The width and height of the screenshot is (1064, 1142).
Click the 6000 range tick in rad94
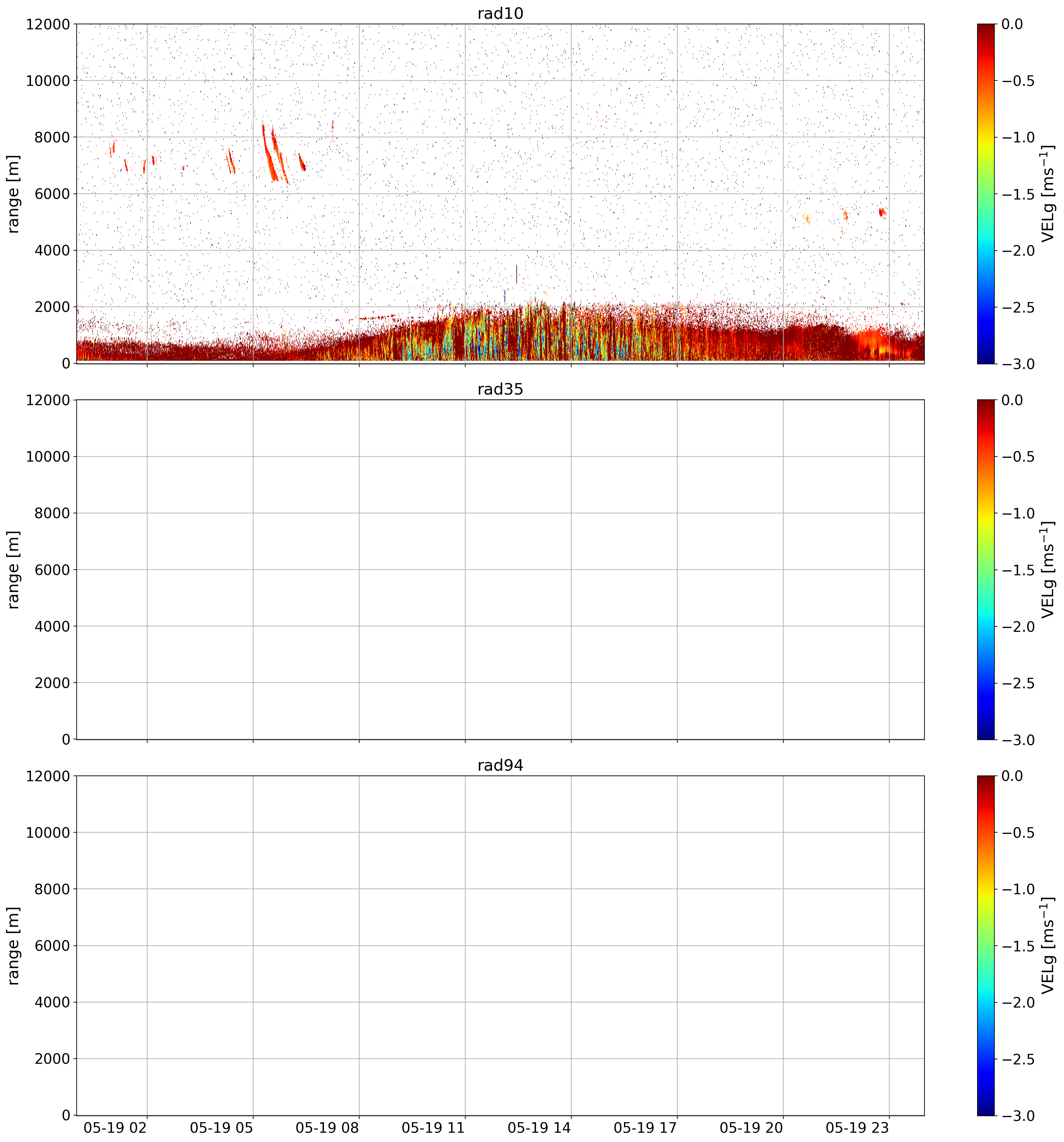(x=52, y=946)
